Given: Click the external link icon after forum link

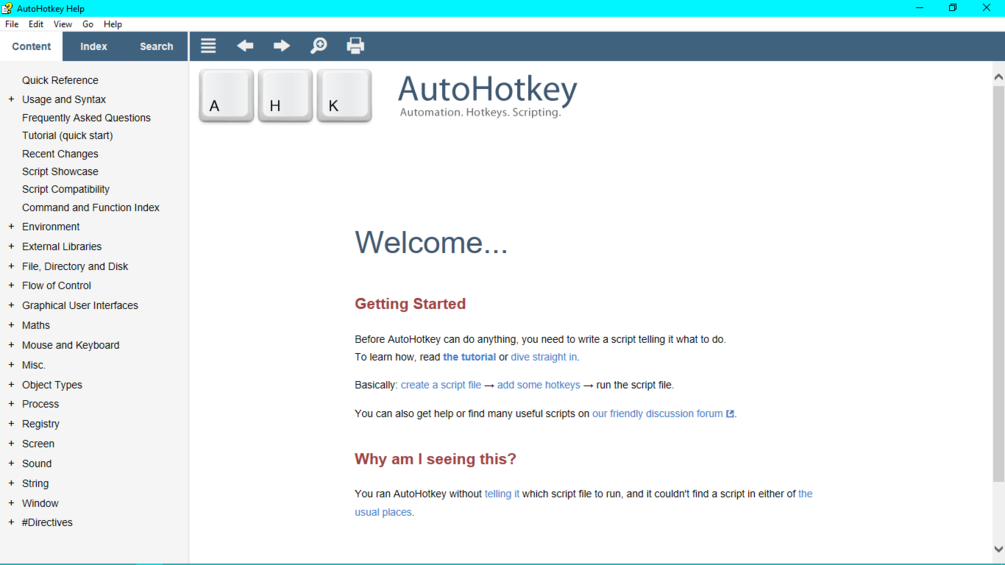Looking at the screenshot, I should pos(730,414).
